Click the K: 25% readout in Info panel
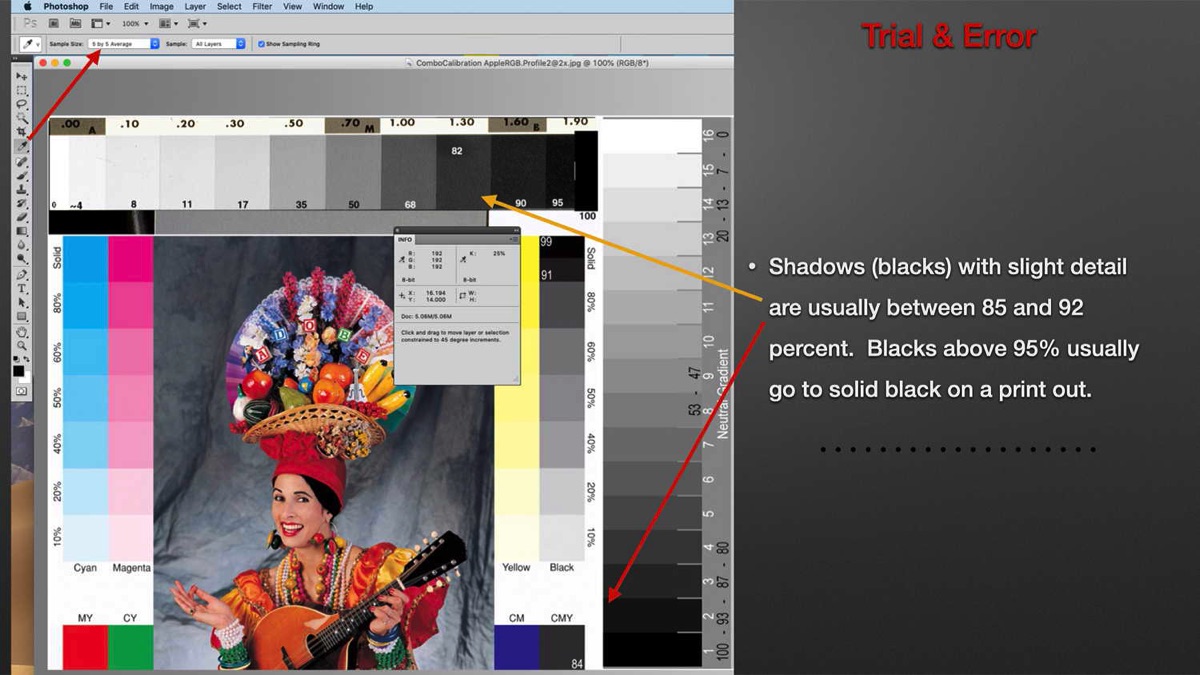Viewport: 1200px width, 675px height. [487, 253]
